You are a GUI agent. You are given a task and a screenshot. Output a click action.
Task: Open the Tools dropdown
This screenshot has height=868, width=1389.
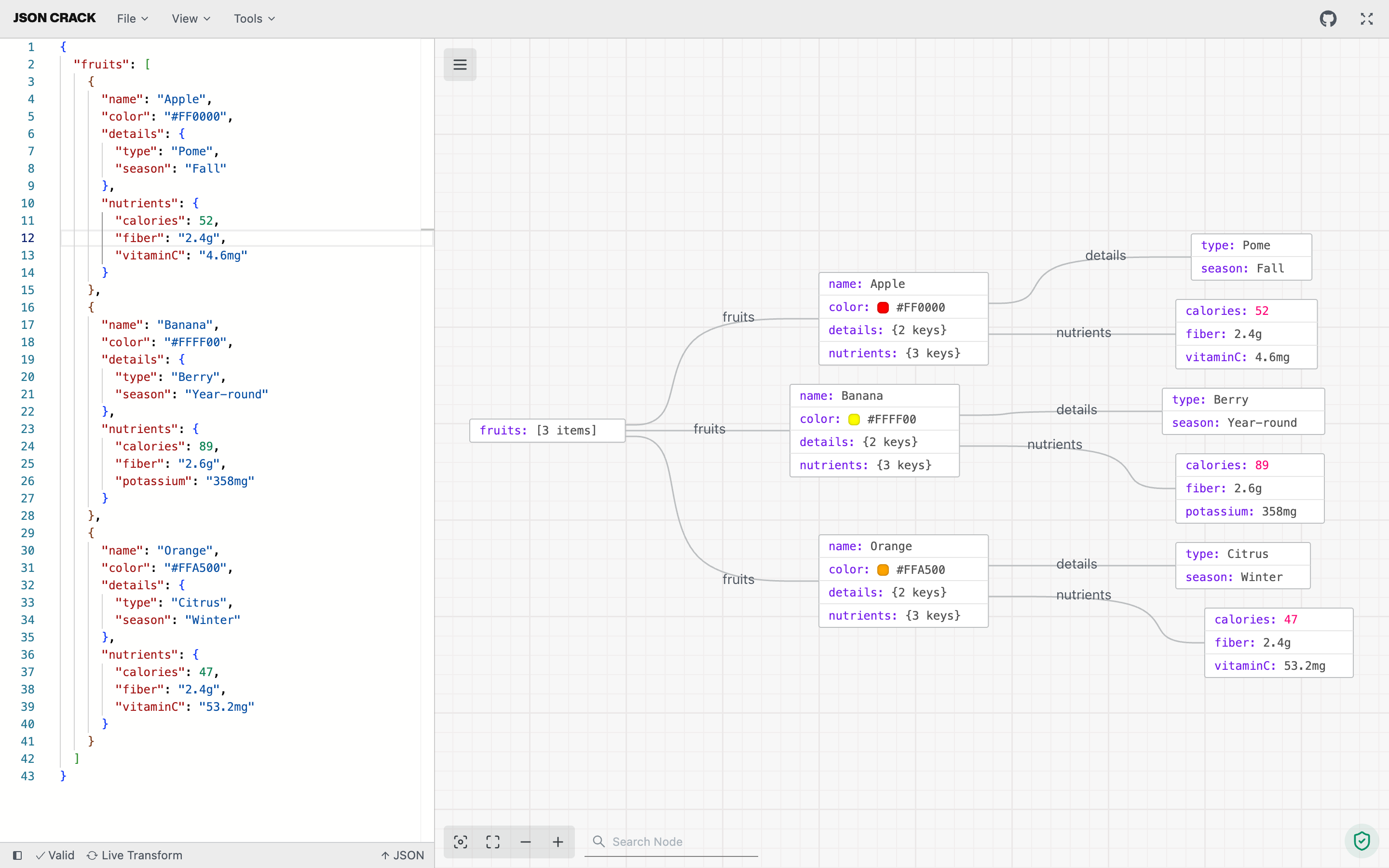(x=254, y=18)
